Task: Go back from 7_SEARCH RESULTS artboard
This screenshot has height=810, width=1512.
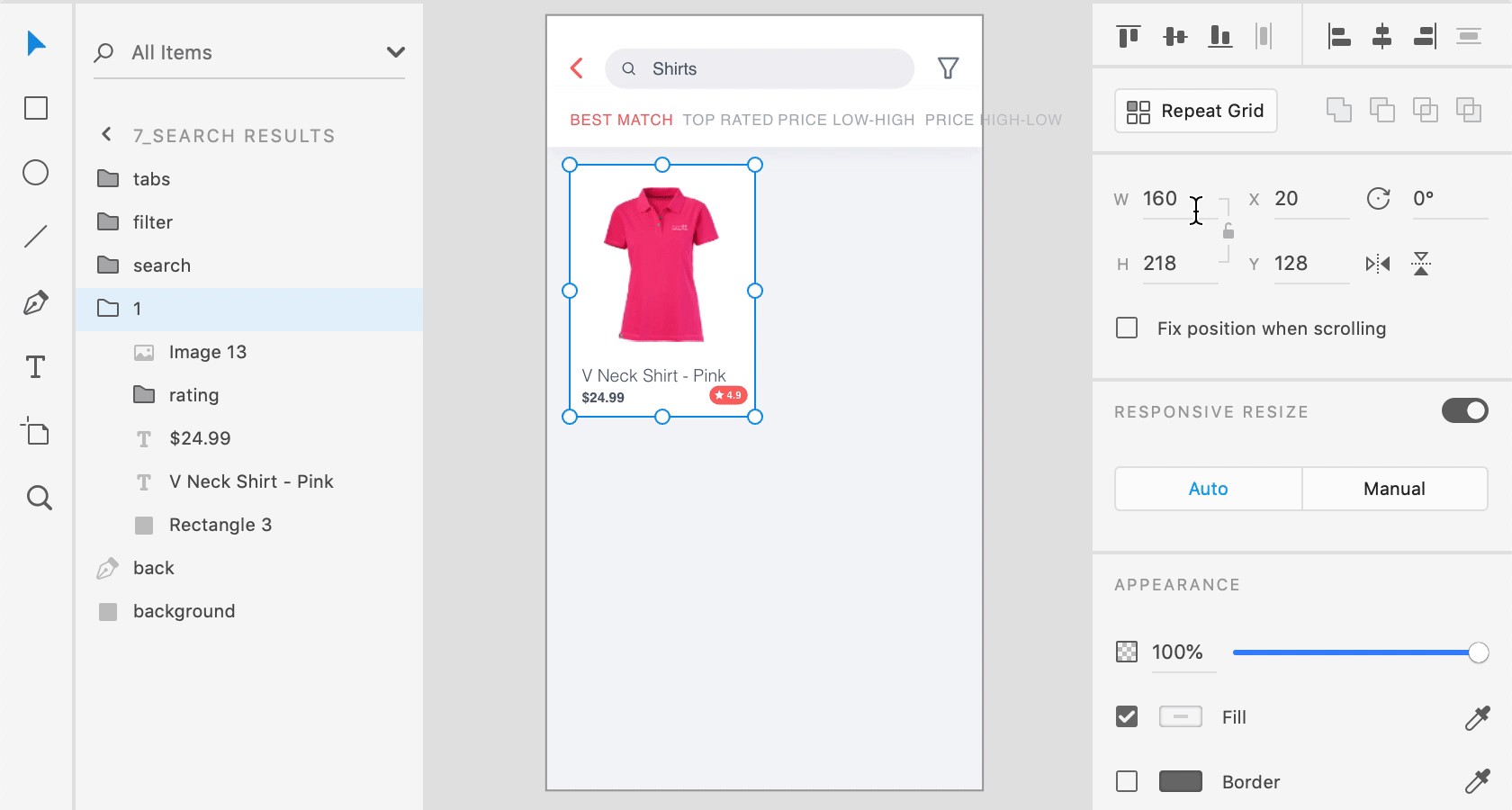Action: point(106,134)
